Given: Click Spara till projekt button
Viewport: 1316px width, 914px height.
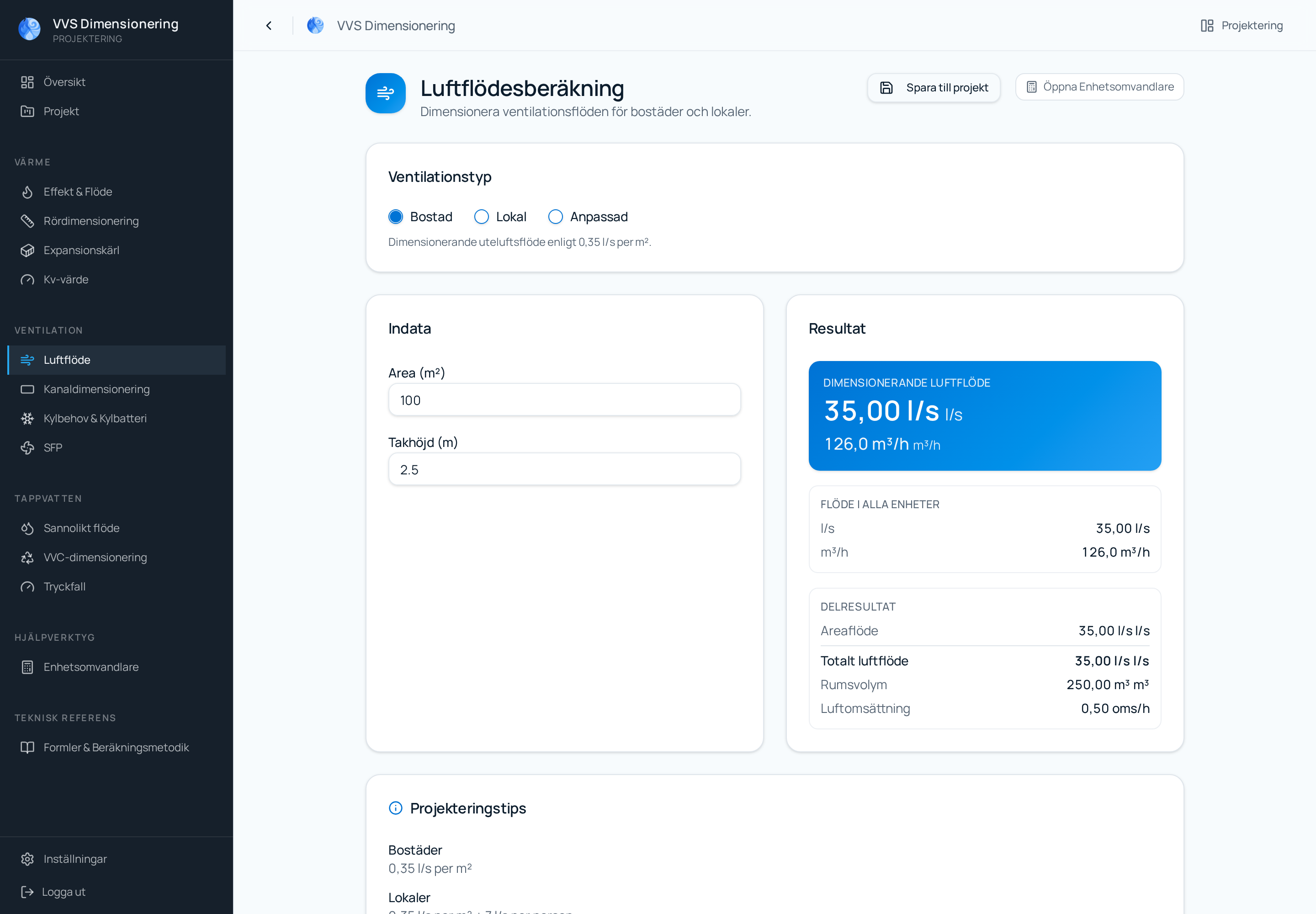Looking at the screenshot, I should [x=934, y=88].
